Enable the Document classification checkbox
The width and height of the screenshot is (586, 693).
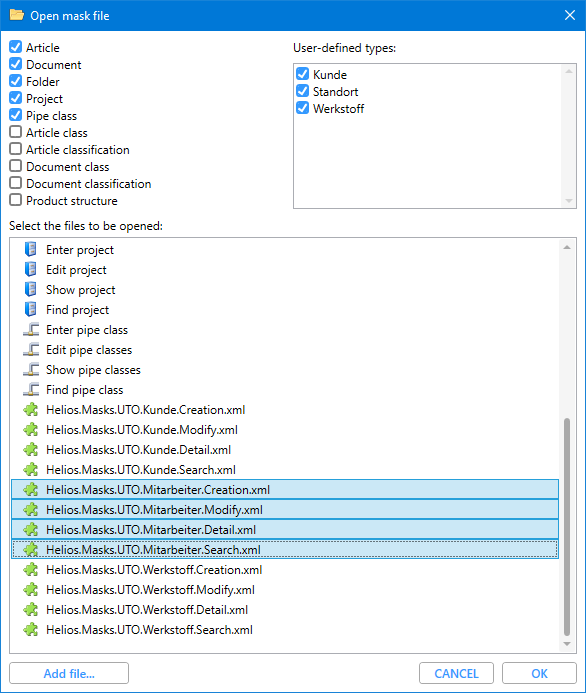[15, 183]
